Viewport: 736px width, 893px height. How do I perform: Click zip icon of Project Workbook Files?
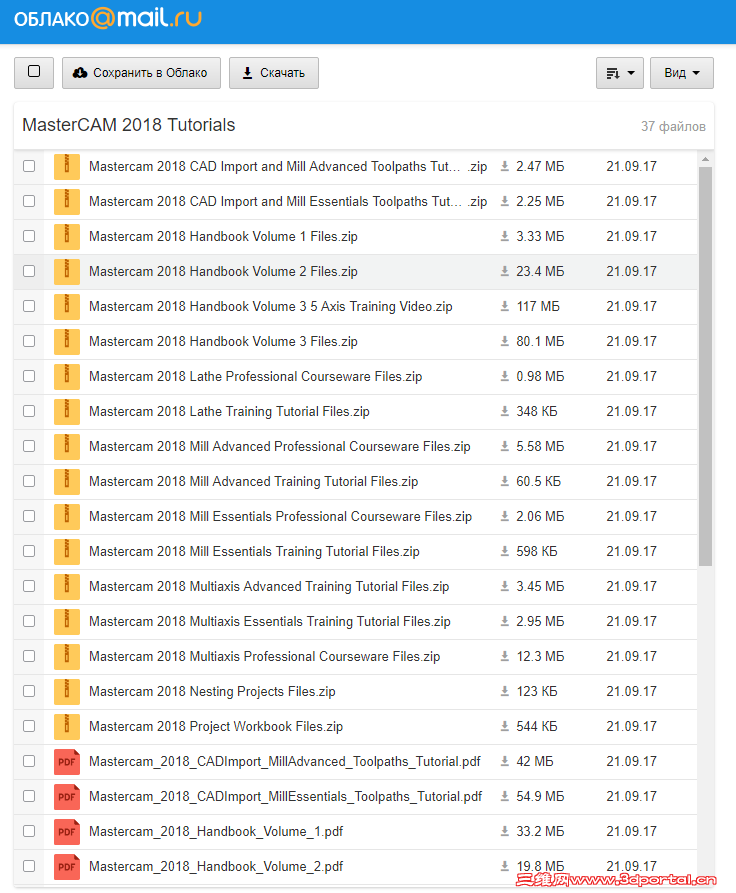click(x=67, y=727)
